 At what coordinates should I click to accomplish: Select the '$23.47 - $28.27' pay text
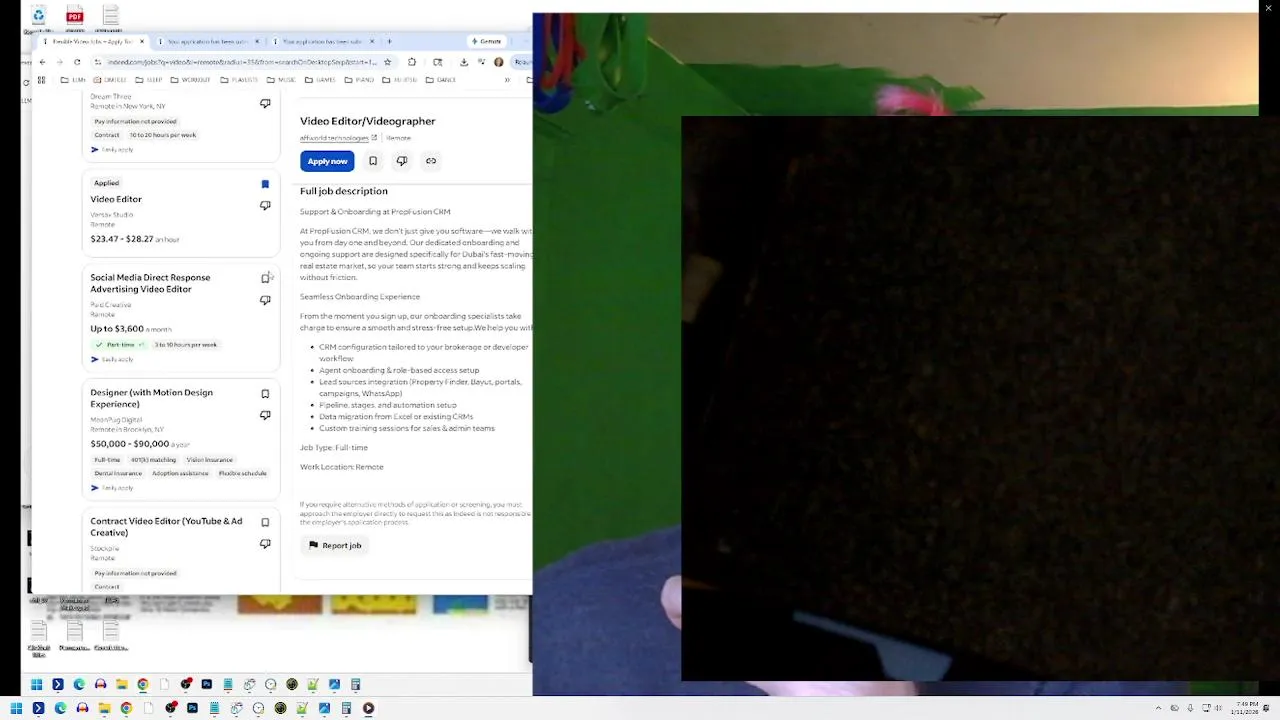pos(122,239)
